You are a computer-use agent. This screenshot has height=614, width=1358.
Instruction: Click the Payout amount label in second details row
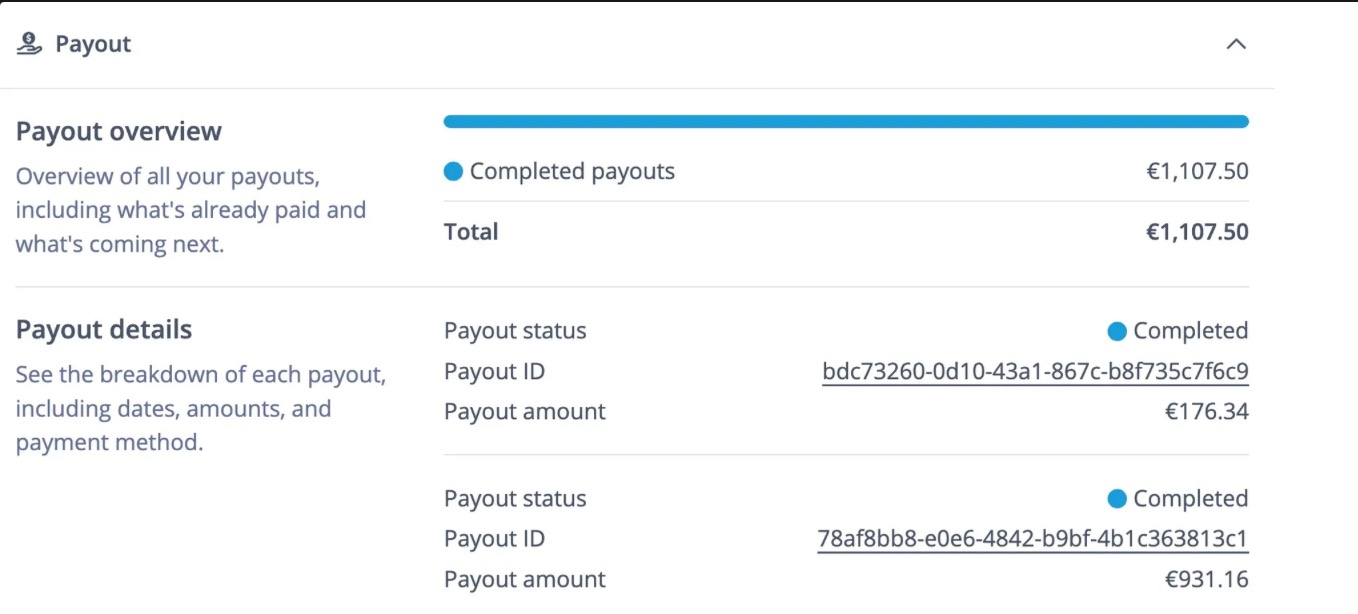(x=524, y=578)
